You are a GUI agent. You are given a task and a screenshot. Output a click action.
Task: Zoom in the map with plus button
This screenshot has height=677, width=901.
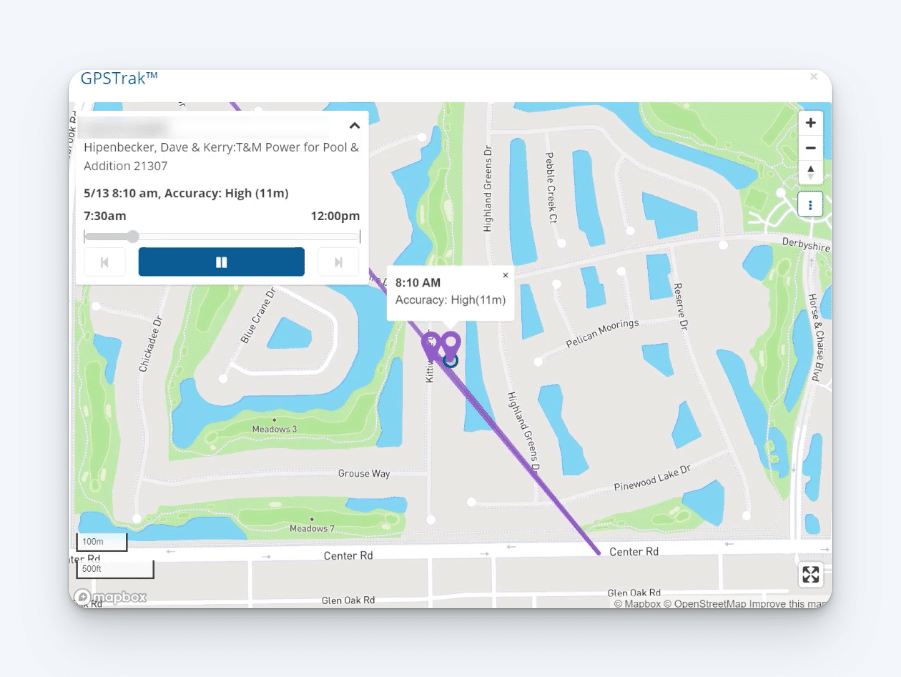[810, 123]
